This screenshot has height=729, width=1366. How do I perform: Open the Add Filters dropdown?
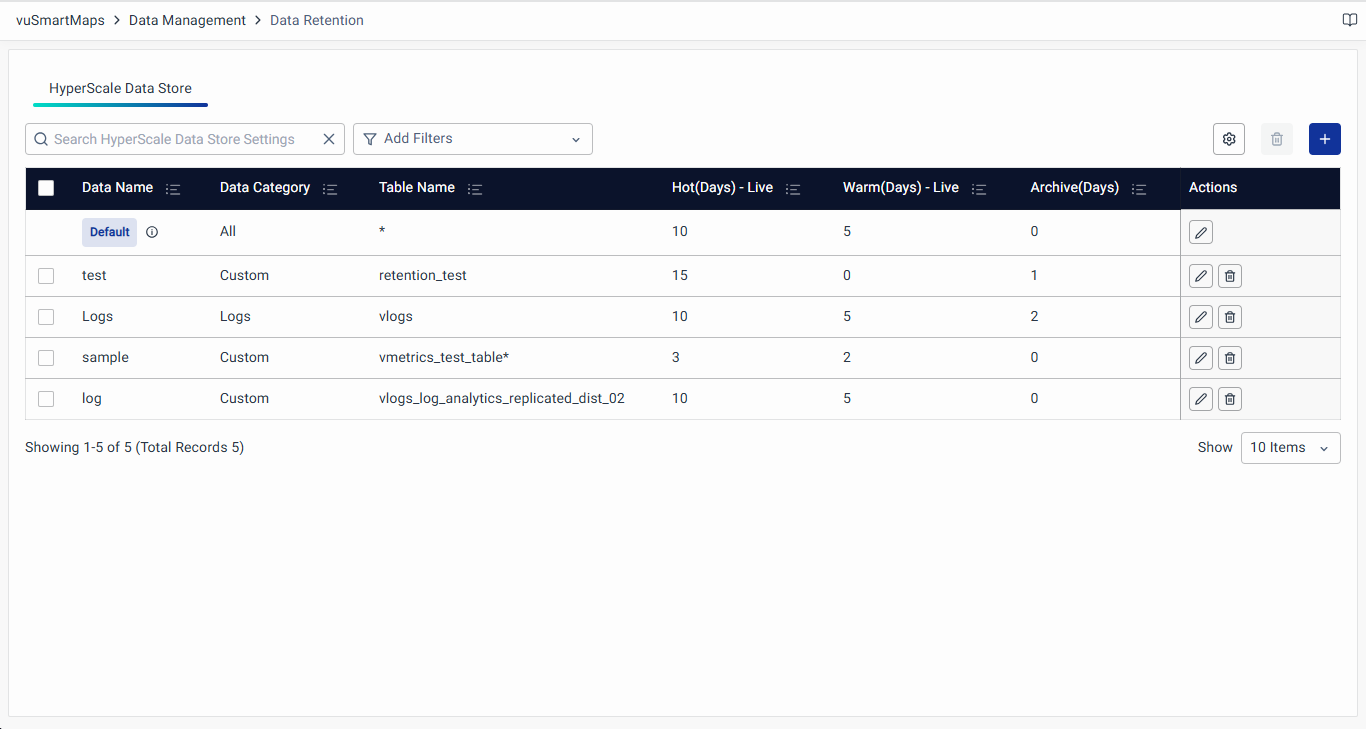[x=472, y=139]
